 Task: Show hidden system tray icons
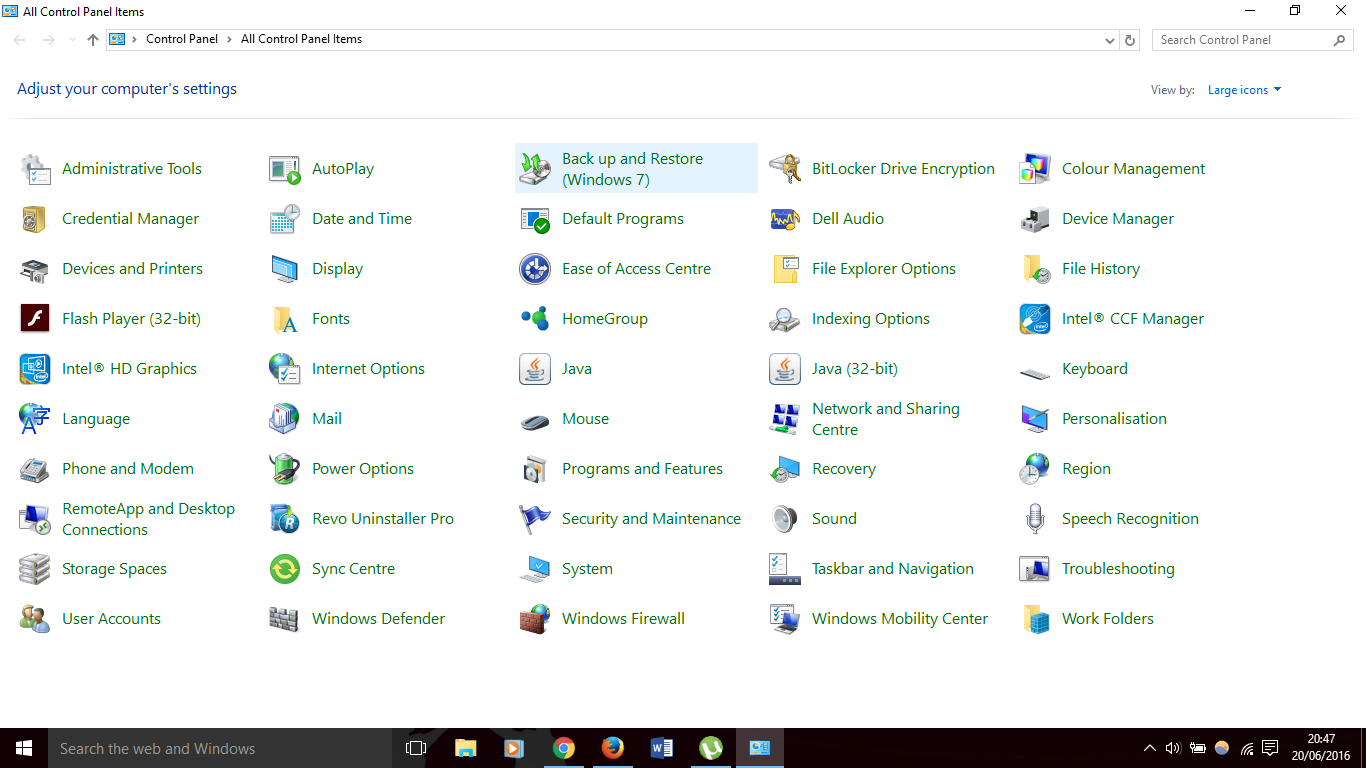(1149, 748)
